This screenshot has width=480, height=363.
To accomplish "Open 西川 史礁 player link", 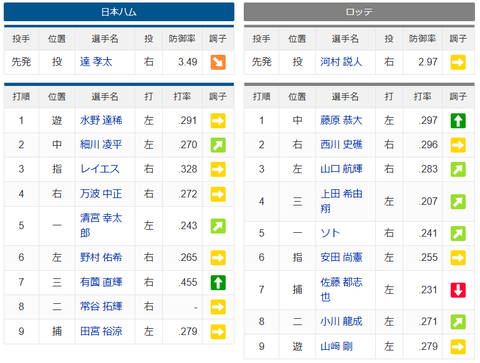I will (341, 145).
